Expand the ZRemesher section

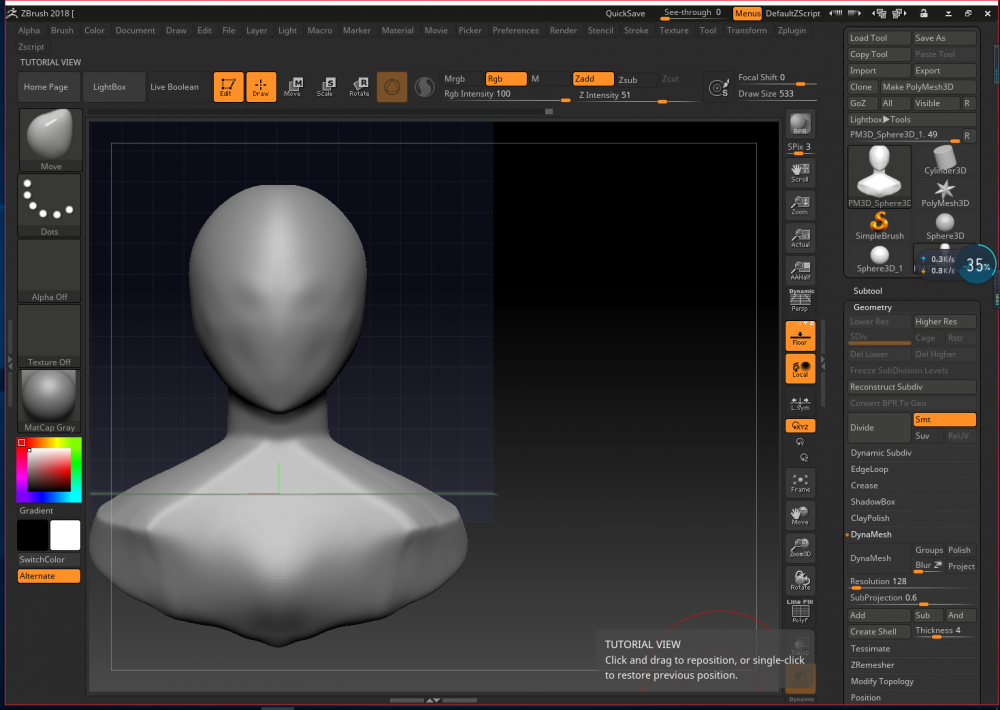click(872, 665)
